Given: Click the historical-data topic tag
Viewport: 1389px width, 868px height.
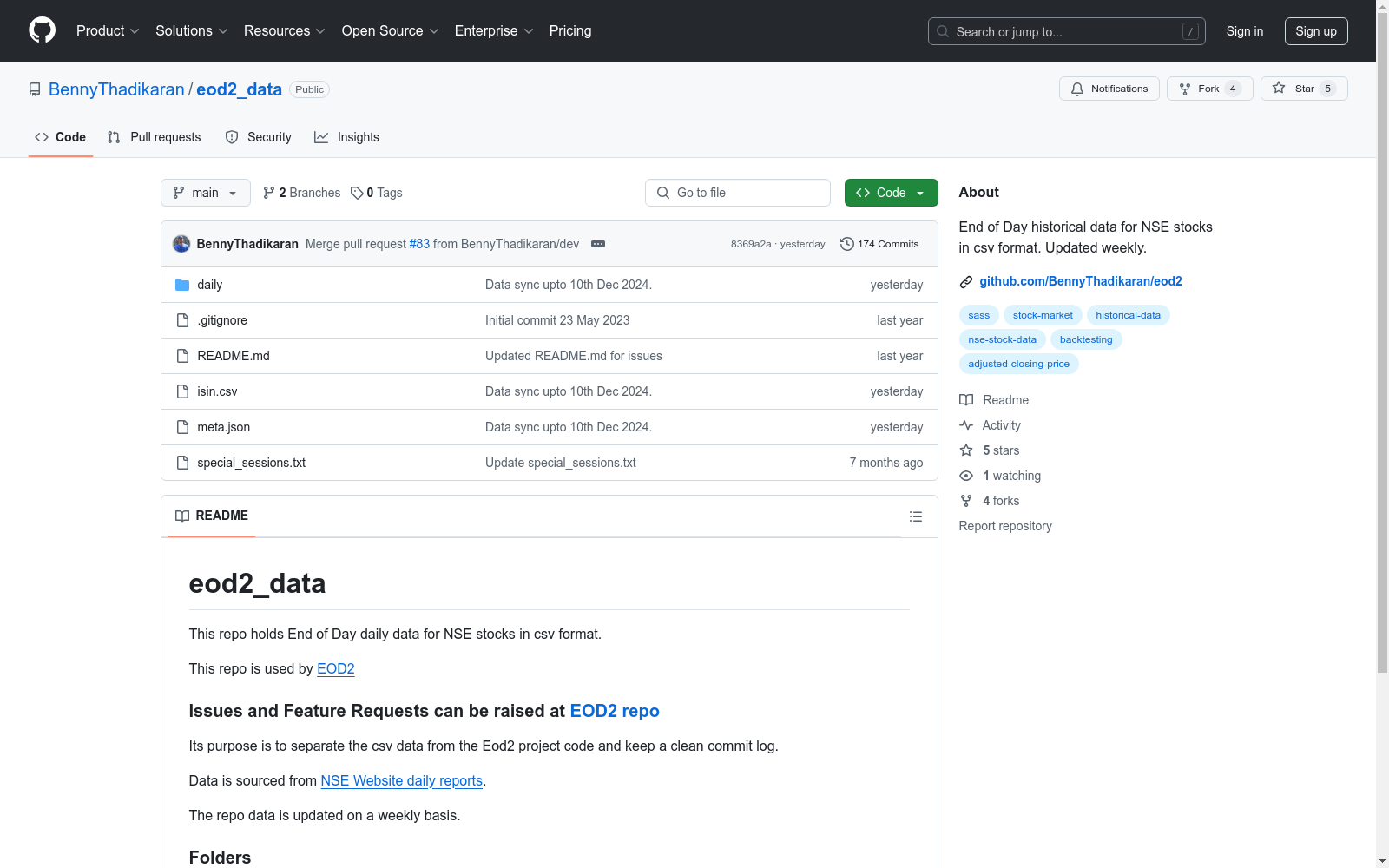Looking at the screenshot, I should pyautogui.click(x=1129, y=315).
